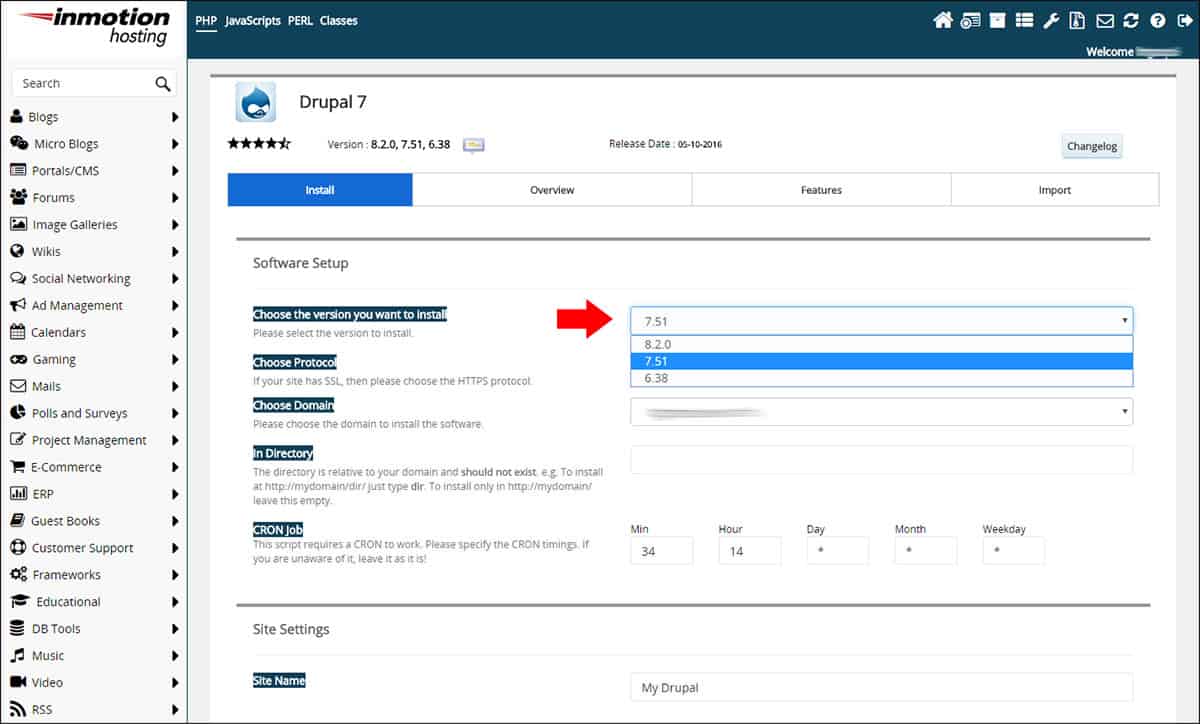Open email settings envelope icon
The width and height of the screenshot is (1200, 724).
[1105, 20]
